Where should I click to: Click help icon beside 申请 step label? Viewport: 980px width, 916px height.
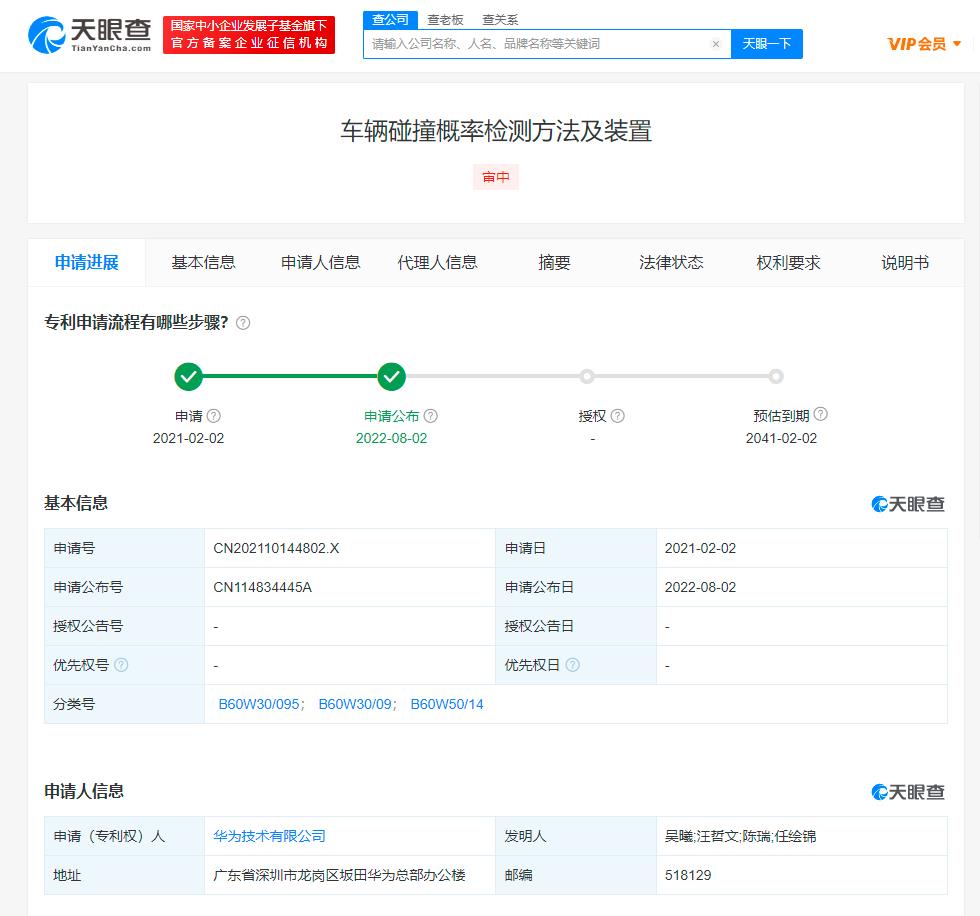(214, 416)
